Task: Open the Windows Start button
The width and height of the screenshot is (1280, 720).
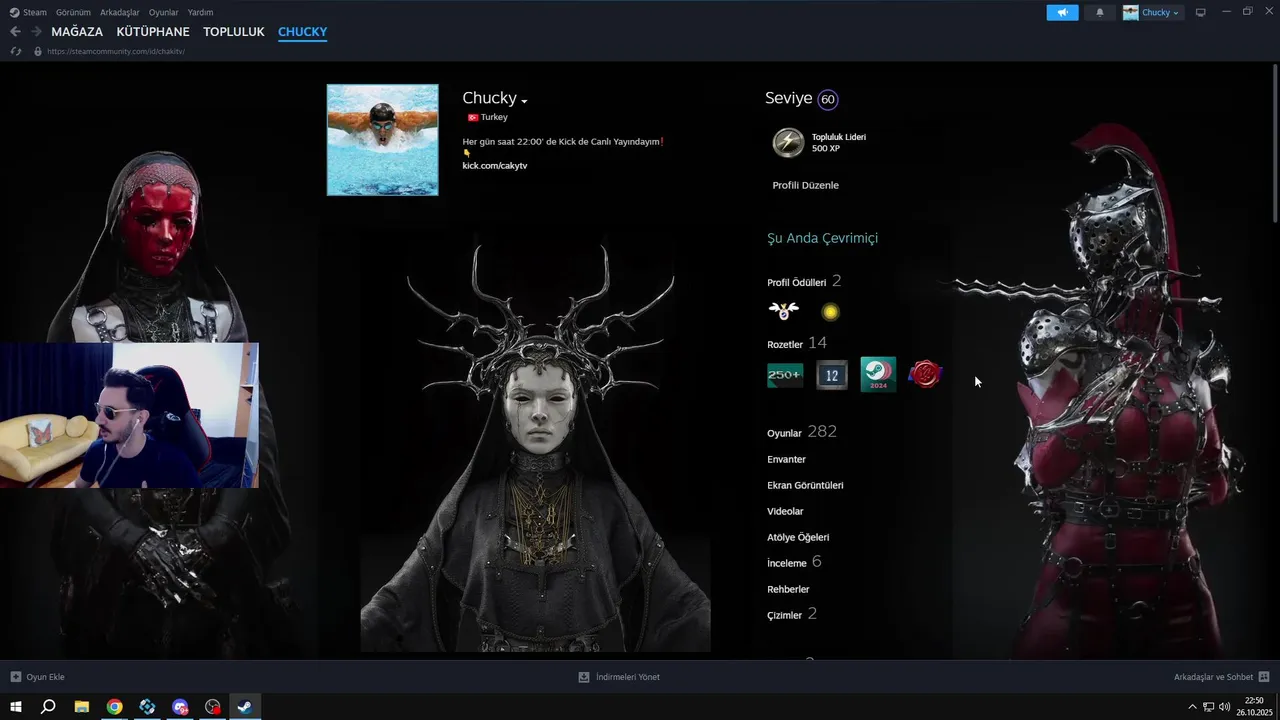Action: pos(16,706)
